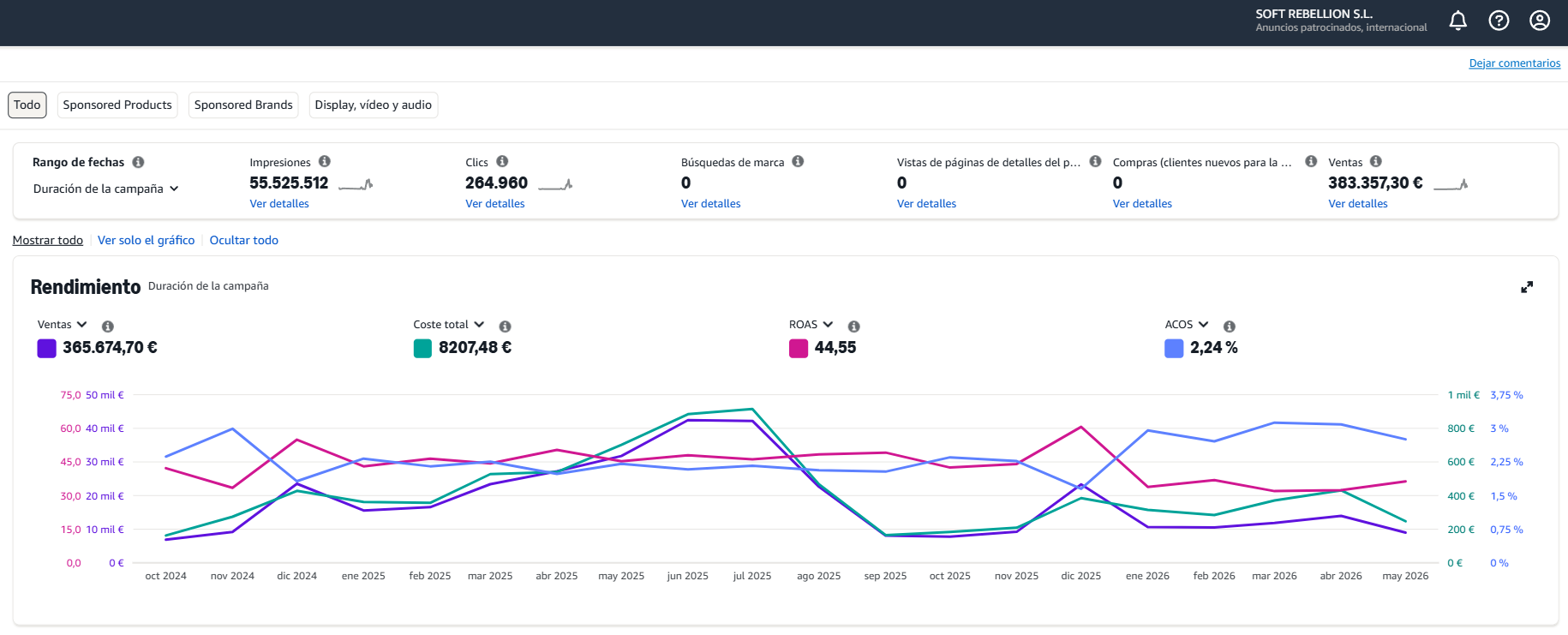Toggle the Sponsored Products filter
The width and height of the screenshot is (1568, 635).
(117, 105)
